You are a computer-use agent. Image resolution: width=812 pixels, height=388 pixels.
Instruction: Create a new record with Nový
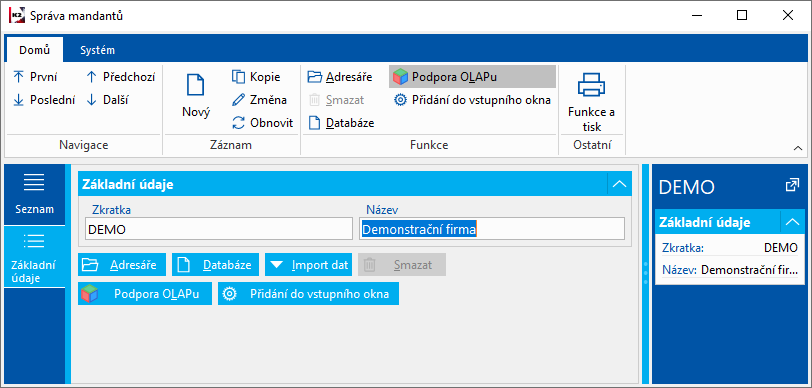196,96
